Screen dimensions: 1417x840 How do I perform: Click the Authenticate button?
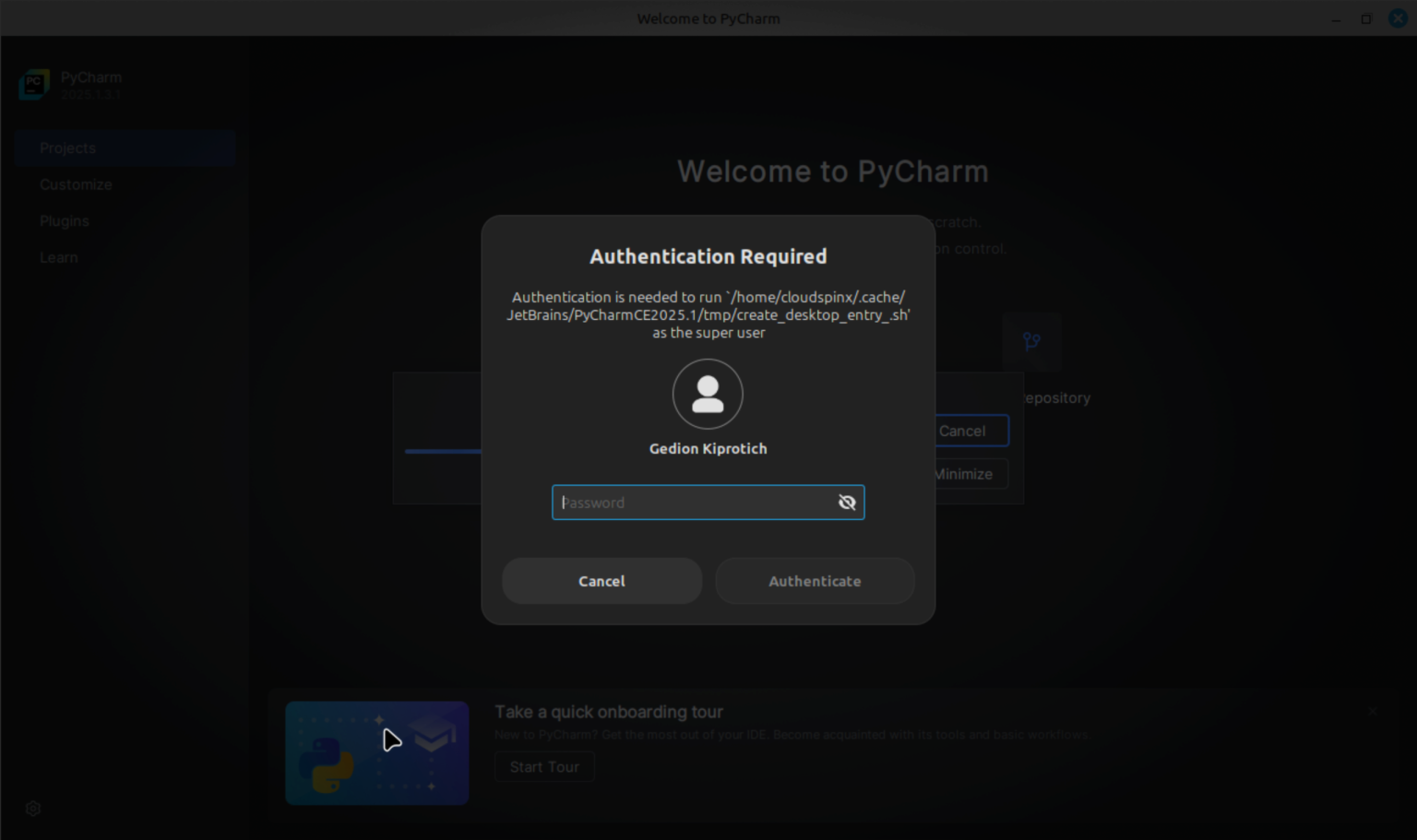(x=815, y=581)
